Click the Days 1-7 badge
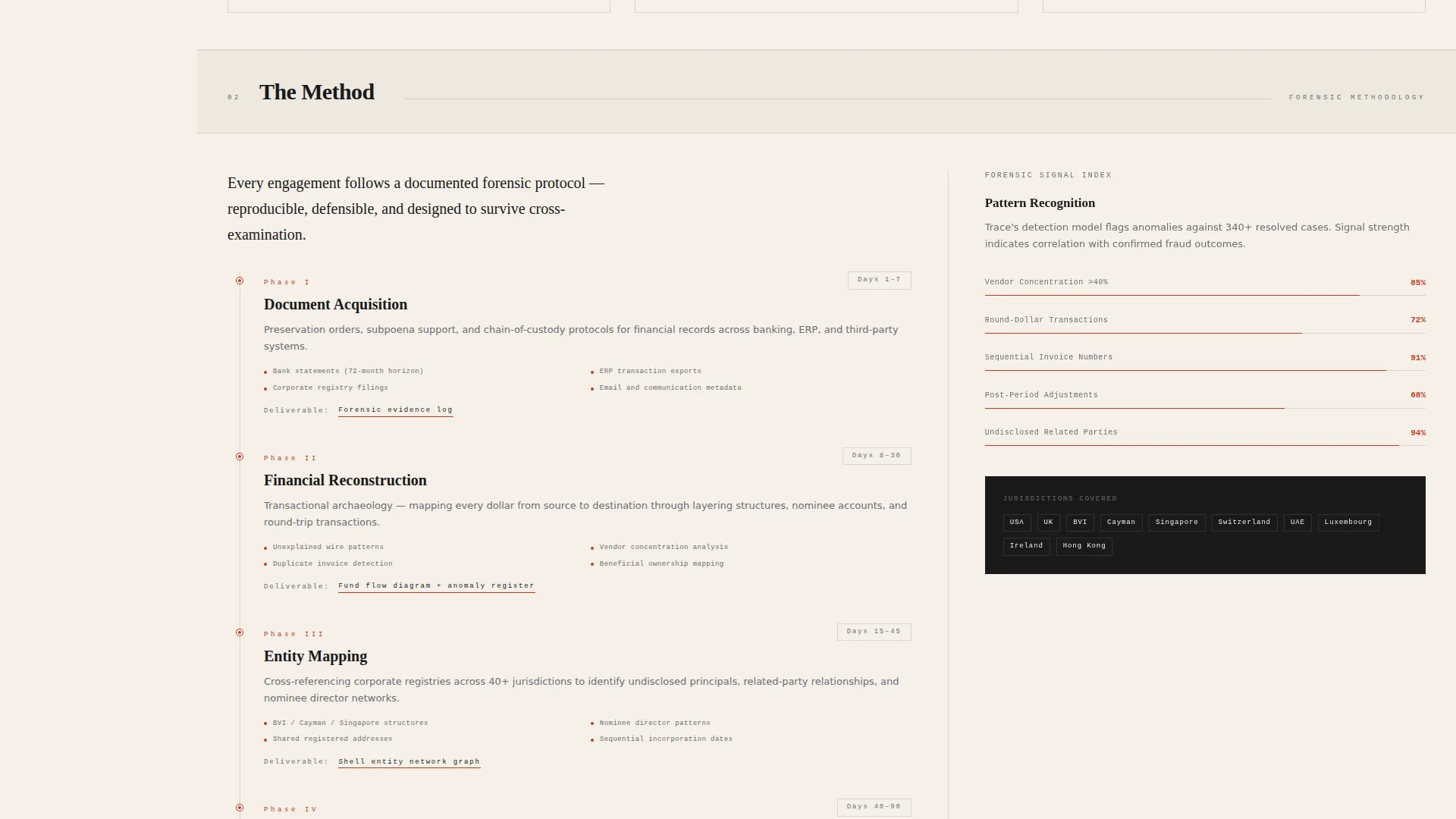 879,280
